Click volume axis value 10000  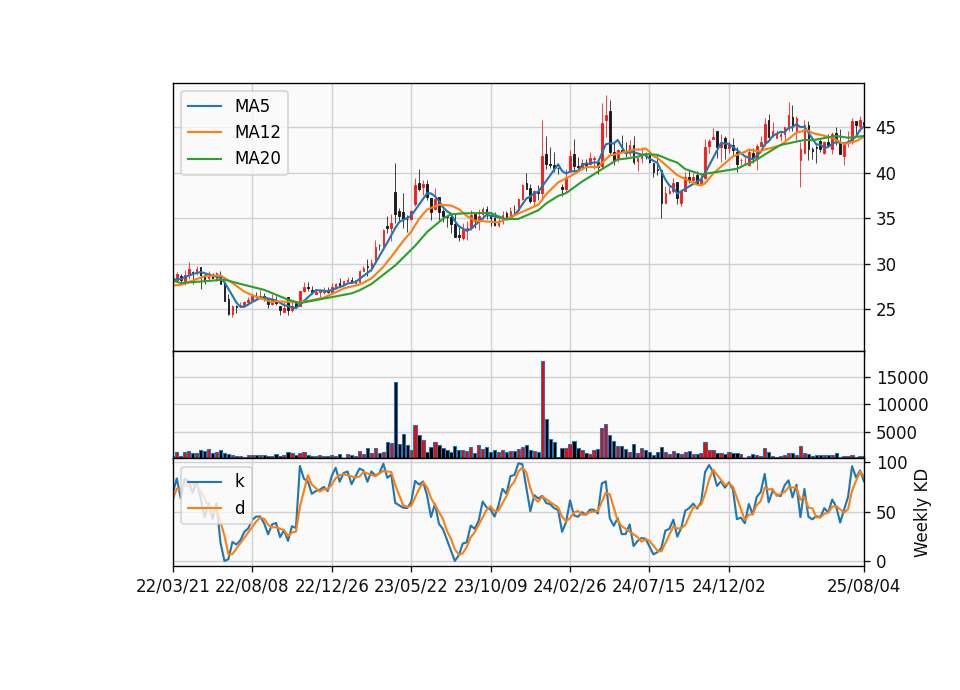coord(902,405)
